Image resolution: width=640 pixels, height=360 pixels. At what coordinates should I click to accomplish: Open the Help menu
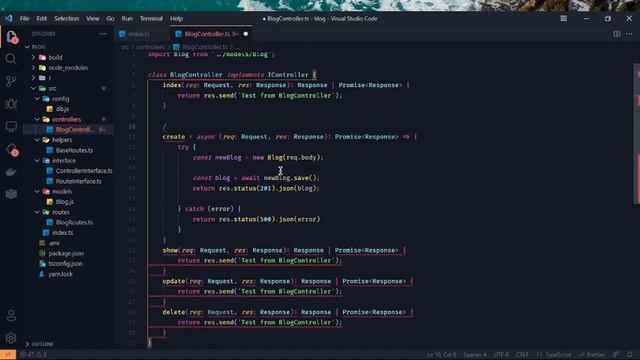pyautogui.click(x=176, y=18)
